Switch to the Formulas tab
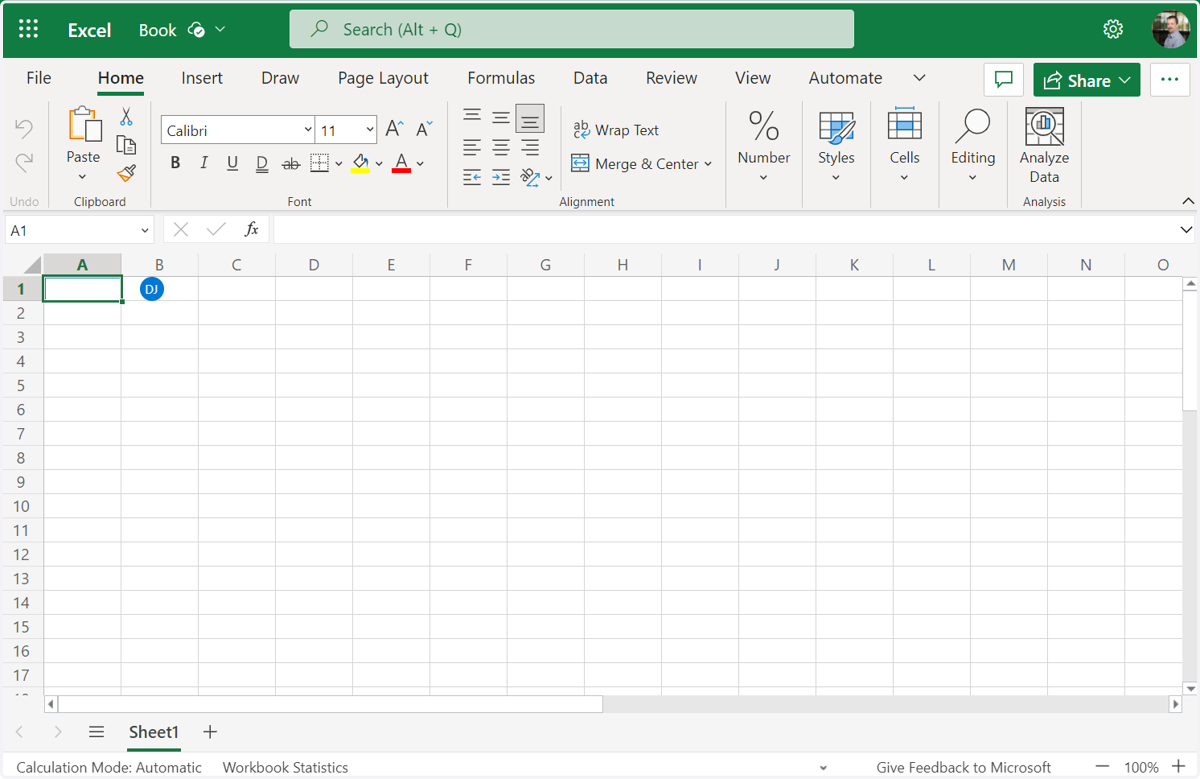Screen dimensions: 1200x779 pos(501,78)
